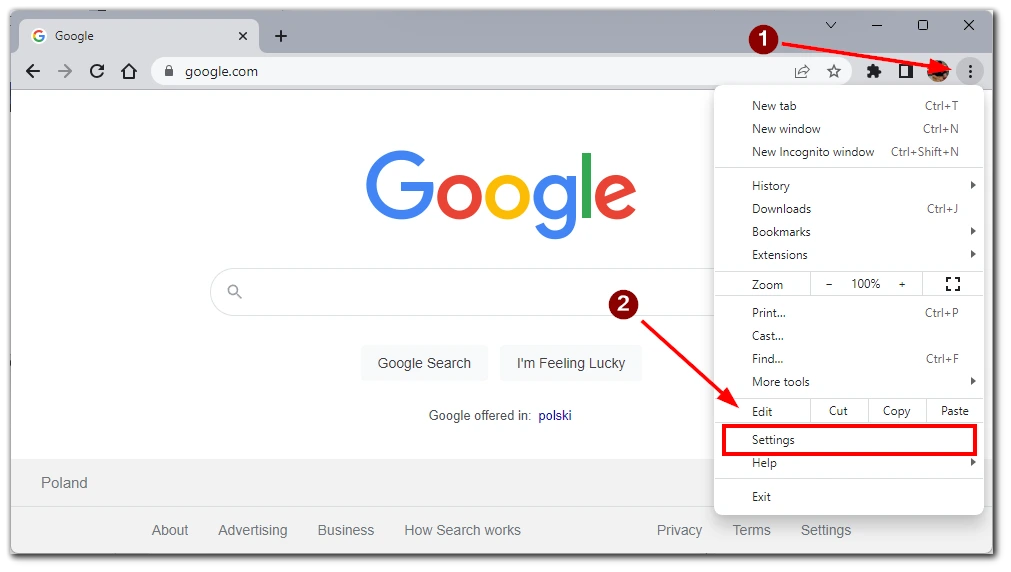Switch language via polski link
This screenshot has height=572, width=1011.
click(555, 416)
